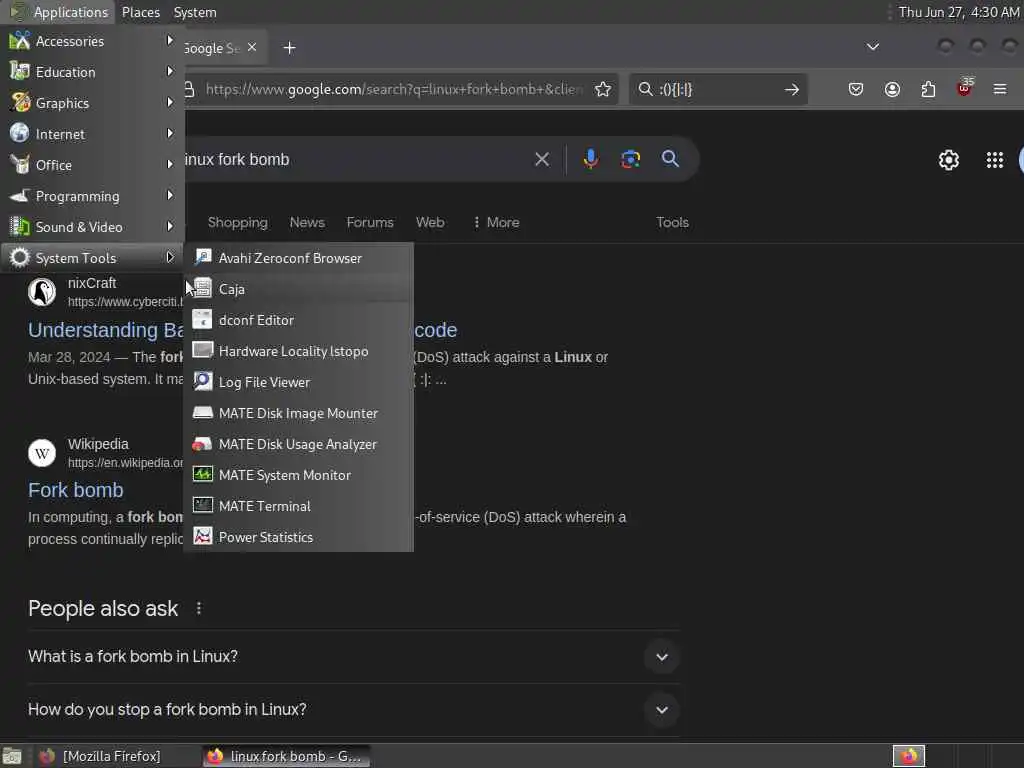Open the Firefox hamburger menu
Viewport: 1024px width, 768px height.
point(1000,89)
